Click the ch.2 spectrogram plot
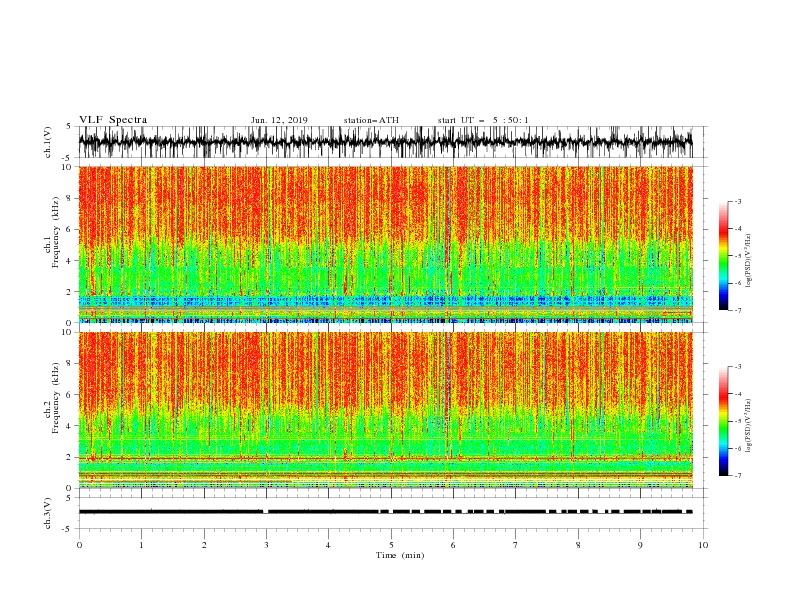This screenshot has height=612, width=792. (385, 410)
